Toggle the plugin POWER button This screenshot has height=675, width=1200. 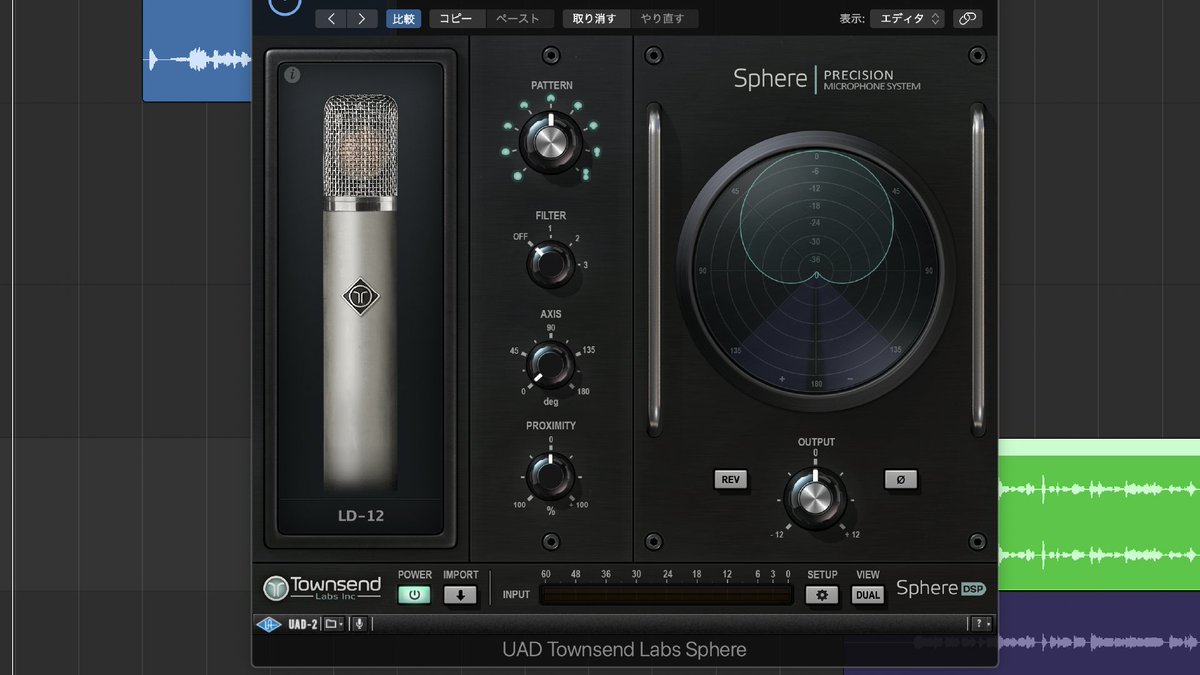[415, 595]
